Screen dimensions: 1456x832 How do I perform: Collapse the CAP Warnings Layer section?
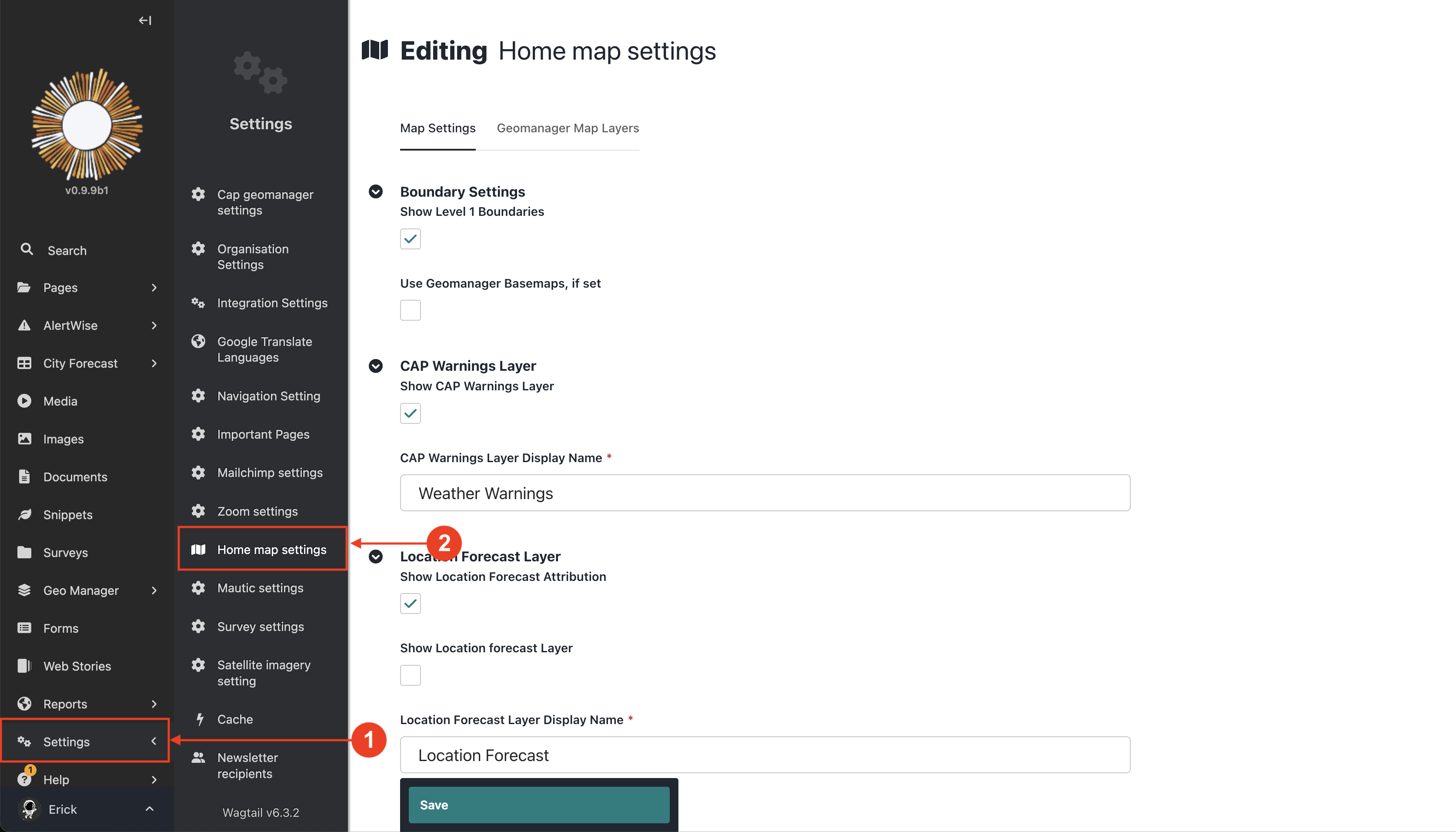click(375, 366)
